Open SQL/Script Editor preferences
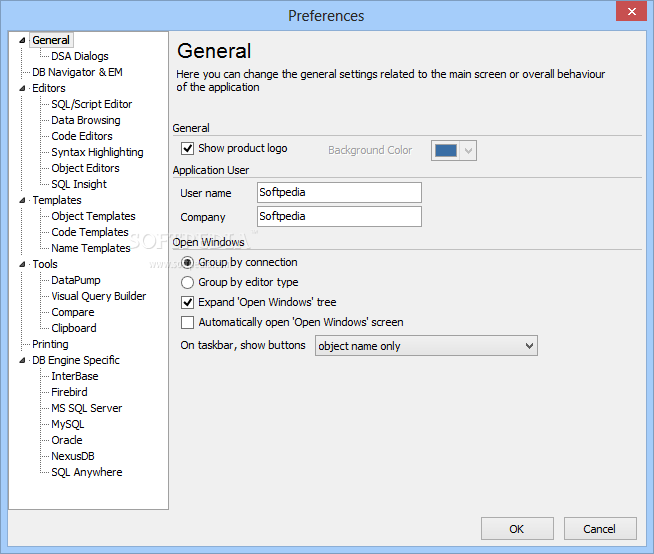 tap(91, 104)
